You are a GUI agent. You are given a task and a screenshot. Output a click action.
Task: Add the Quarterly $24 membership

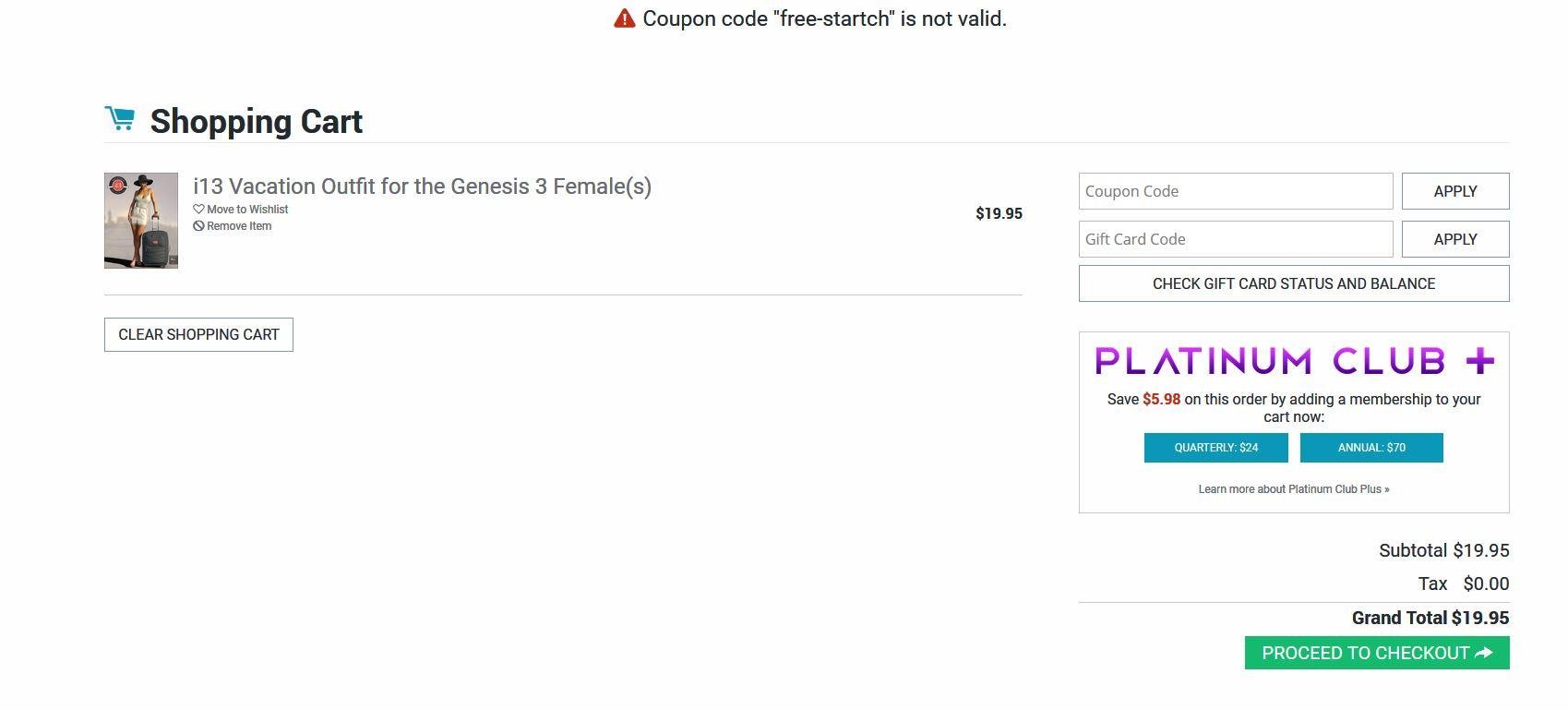click(1215, 448)
